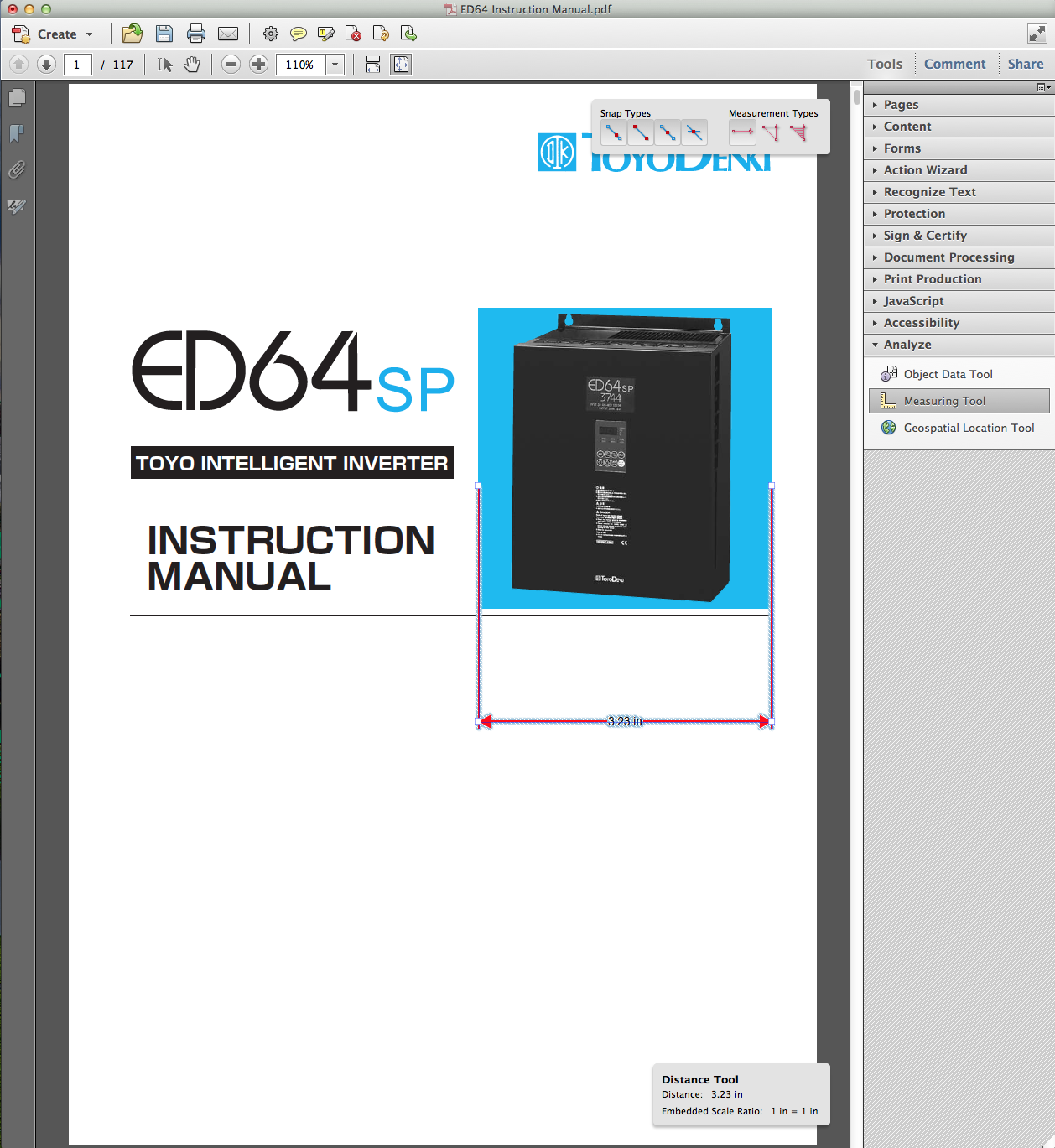This screenshot has height=1148, width=1055.
Task: Expand the Recognize Text section
Action: pyautogui.click(x=959, y=192)
